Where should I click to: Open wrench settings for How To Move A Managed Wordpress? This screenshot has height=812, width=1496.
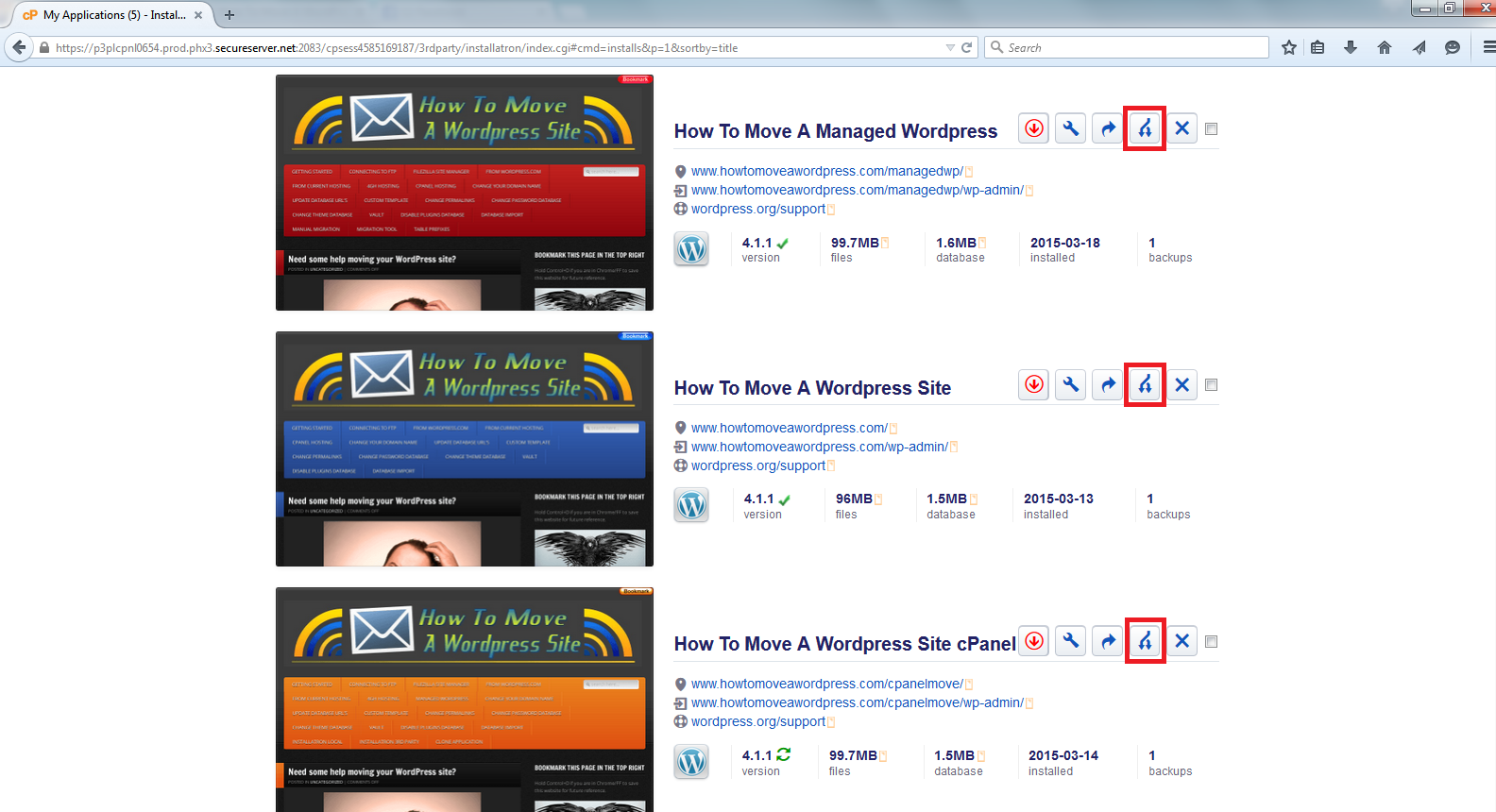tap(1071, 128)
